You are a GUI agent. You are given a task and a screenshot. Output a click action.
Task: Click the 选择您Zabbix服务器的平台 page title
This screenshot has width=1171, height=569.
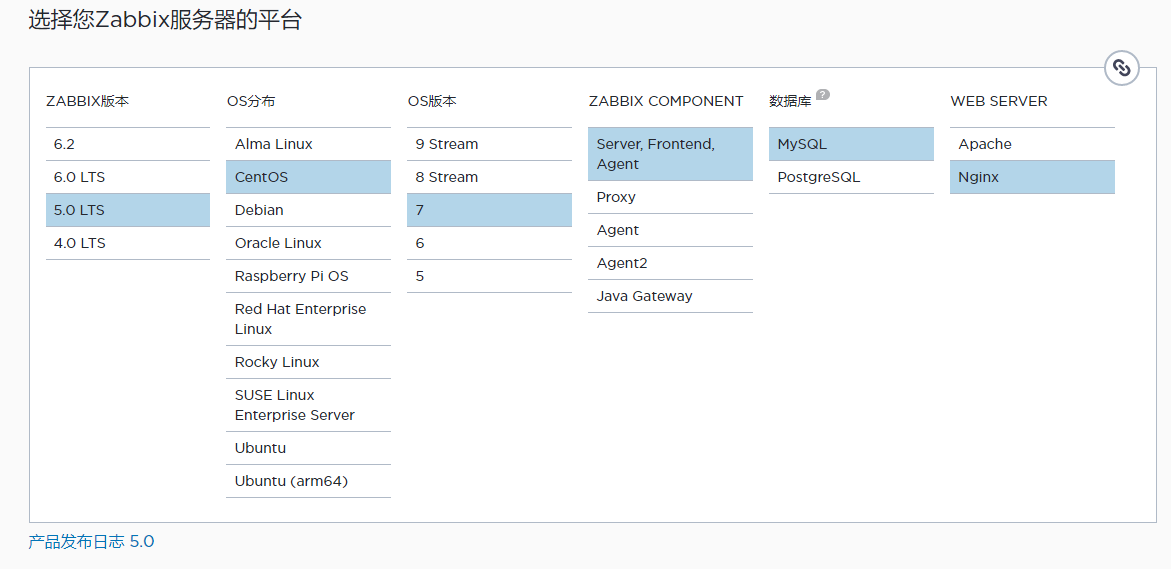point(165,20)
